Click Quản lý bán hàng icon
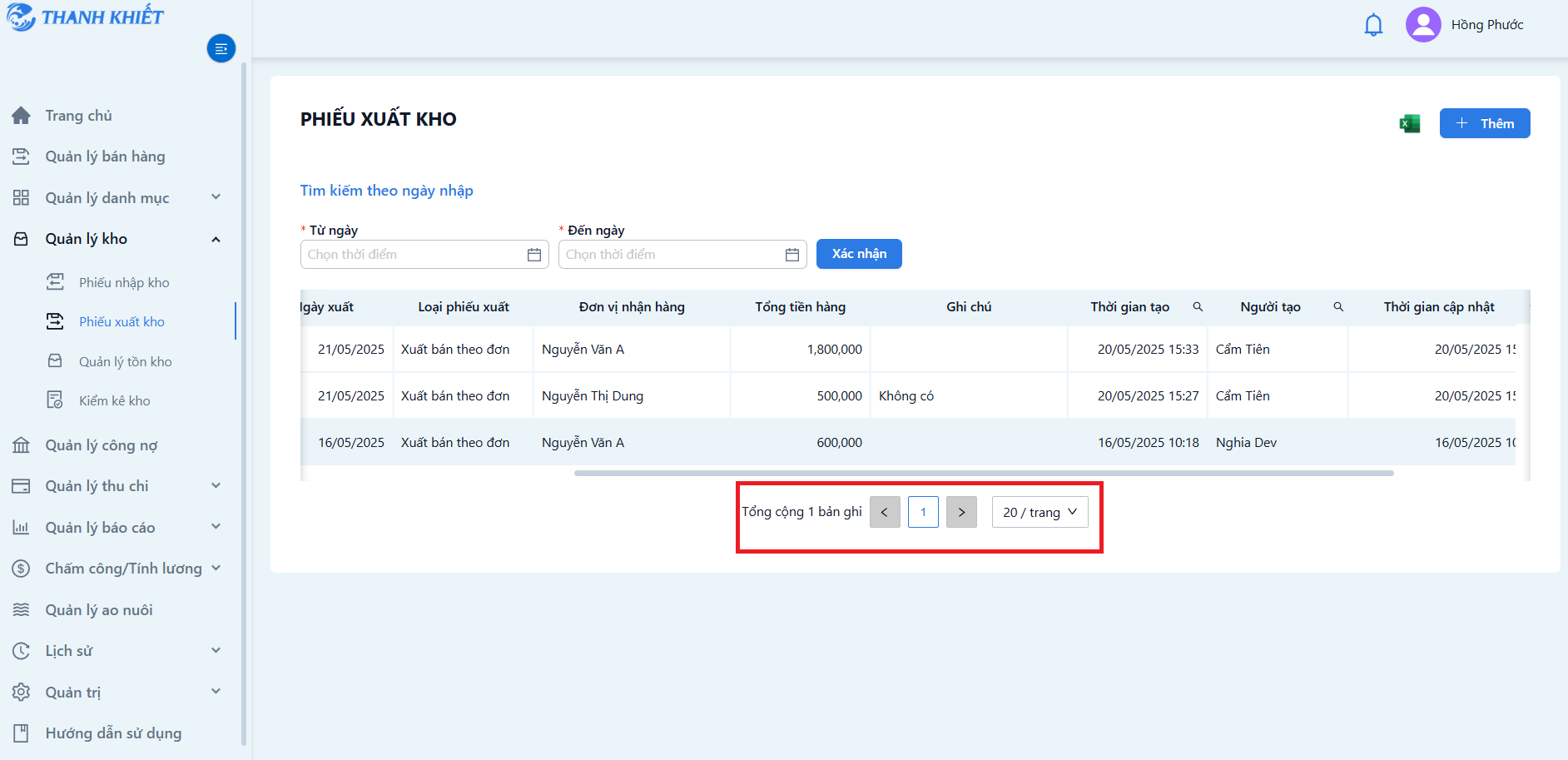The image size is (1568, 760). click(x=21, y=156)
